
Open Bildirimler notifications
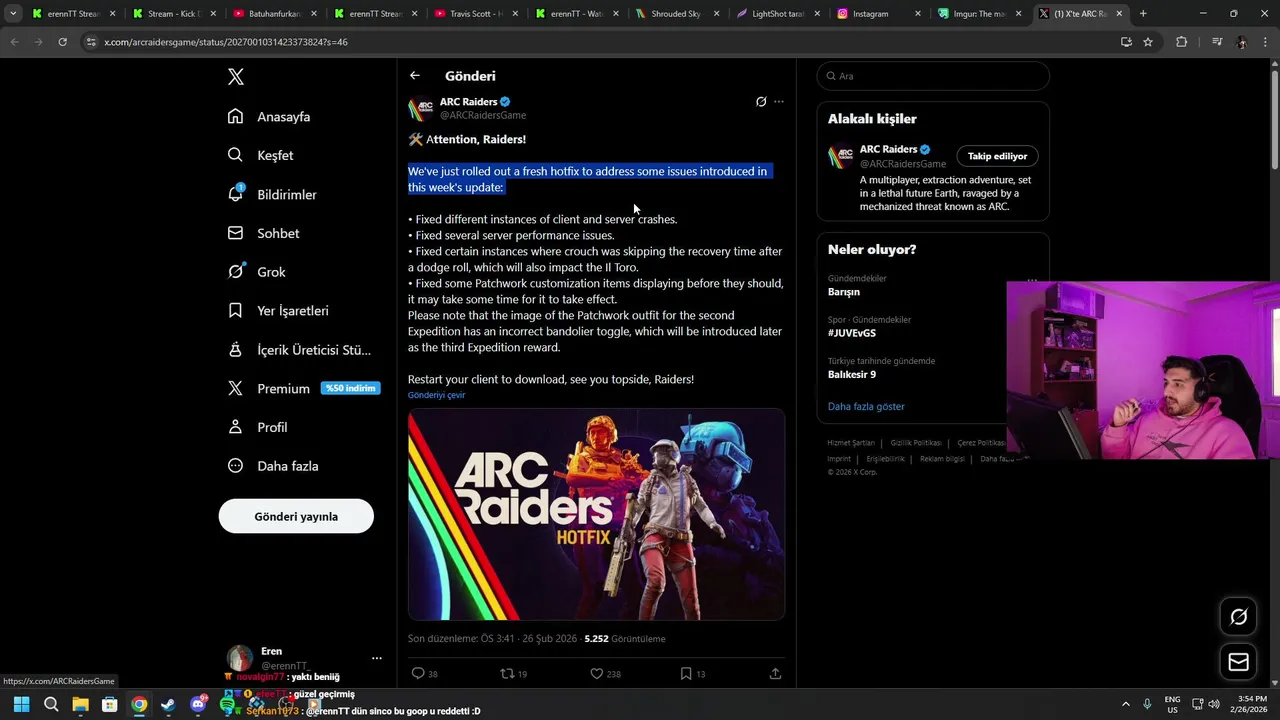point(272,194)
